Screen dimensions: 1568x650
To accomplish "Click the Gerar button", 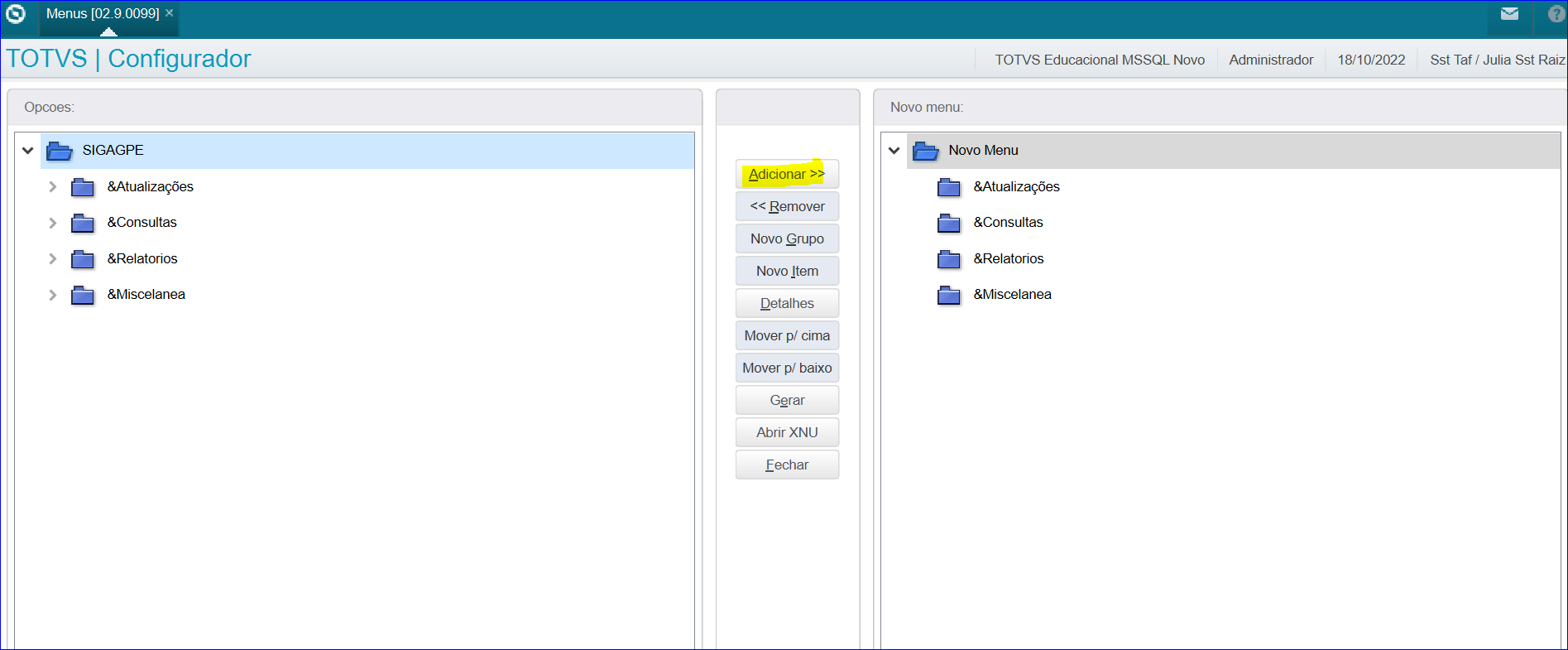I will (787, 401).
